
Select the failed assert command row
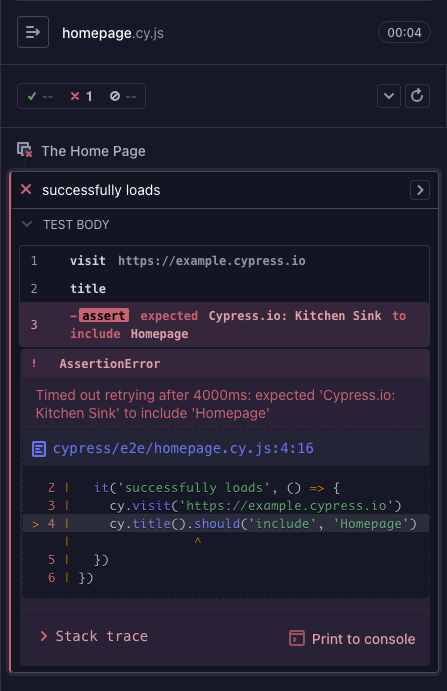(224, 325)
